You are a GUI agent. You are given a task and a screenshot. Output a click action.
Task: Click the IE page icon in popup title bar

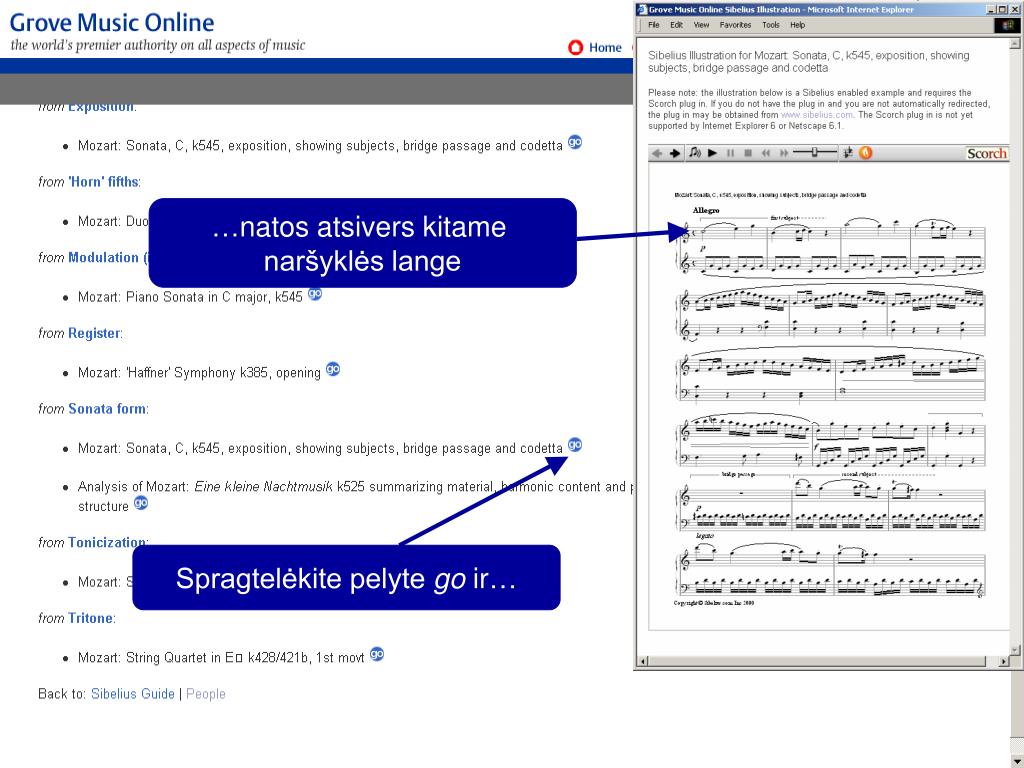tap(642, 9)
